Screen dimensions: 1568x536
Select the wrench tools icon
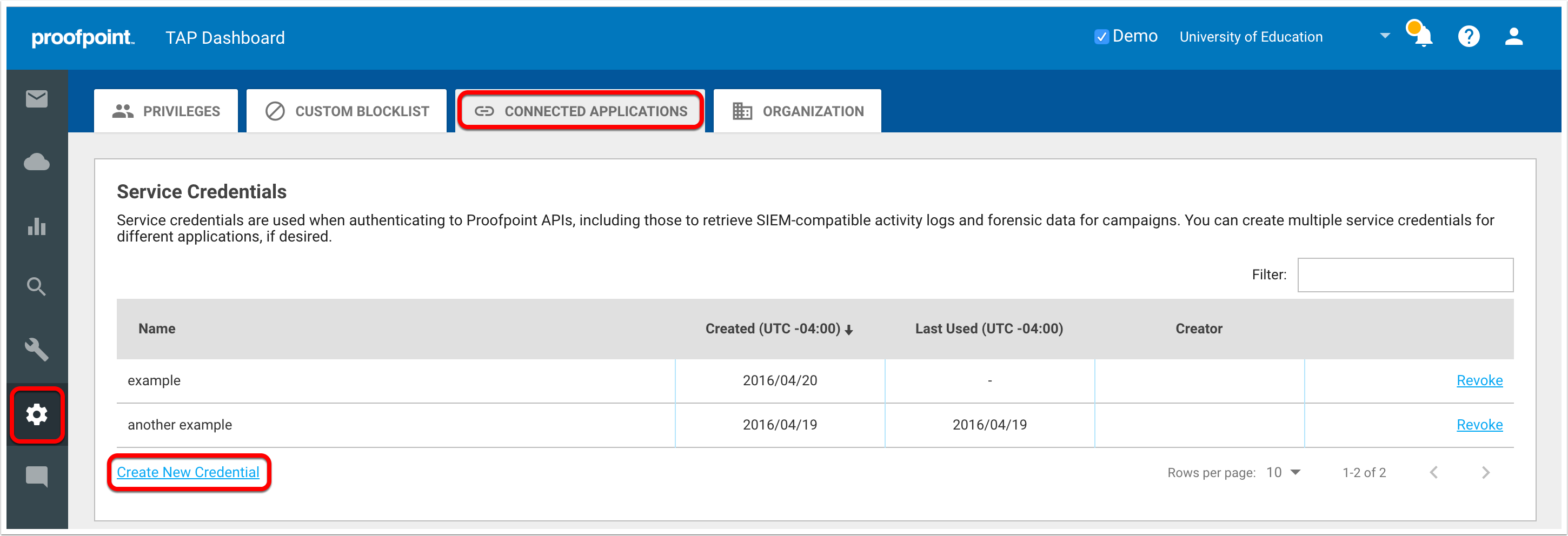pyautogui.click(x=37, y=350)
